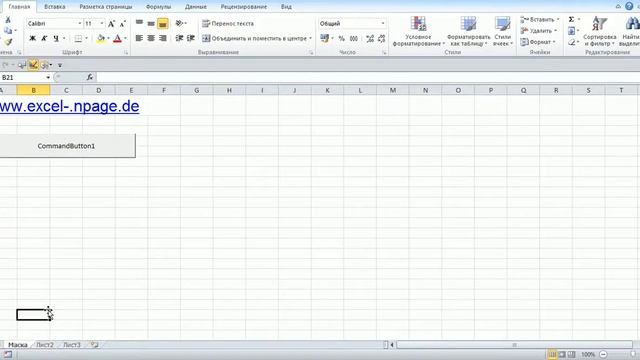This screenshot has height=360, width=640.
Task: Click the cell borders icon
Action: pyautogui.click(x=78, y=38)
